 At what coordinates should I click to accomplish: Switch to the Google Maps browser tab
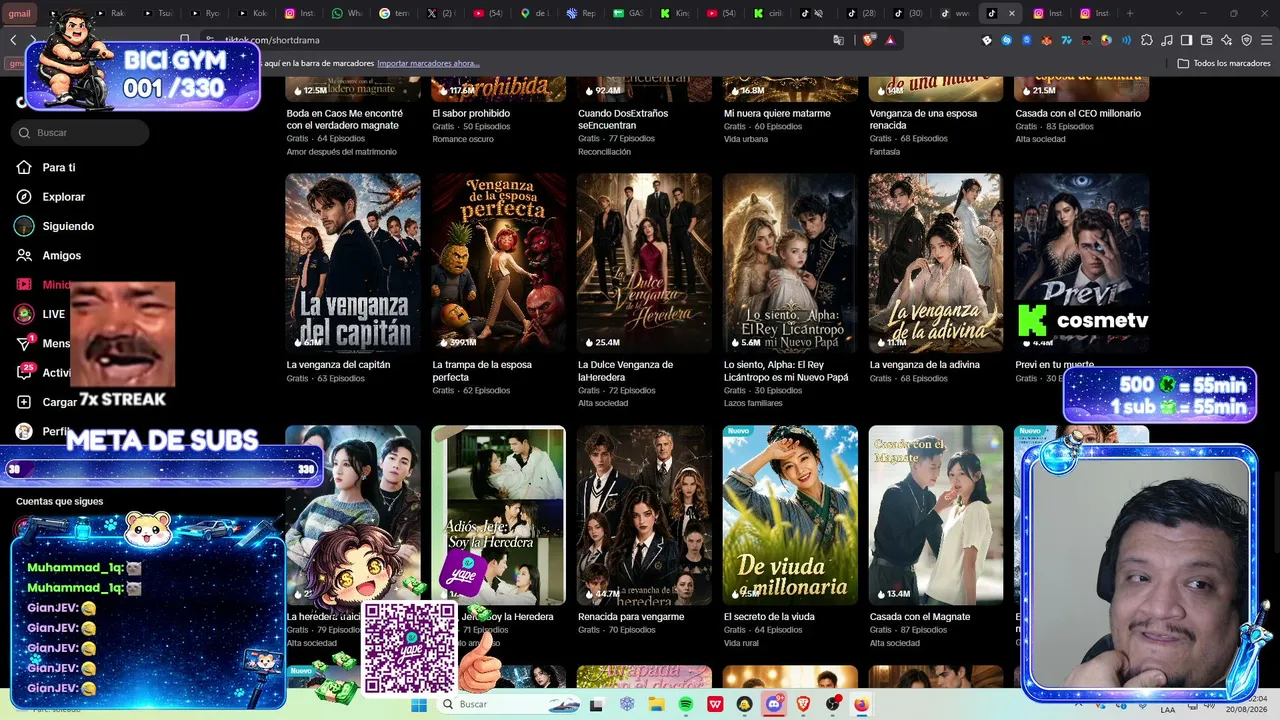click(536, 13)
